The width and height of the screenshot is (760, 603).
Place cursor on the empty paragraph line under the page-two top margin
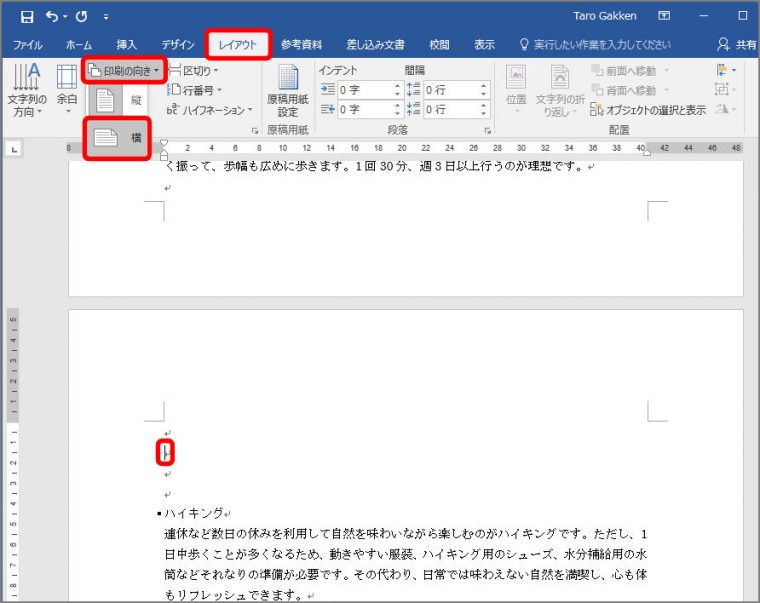coord(167,433)
